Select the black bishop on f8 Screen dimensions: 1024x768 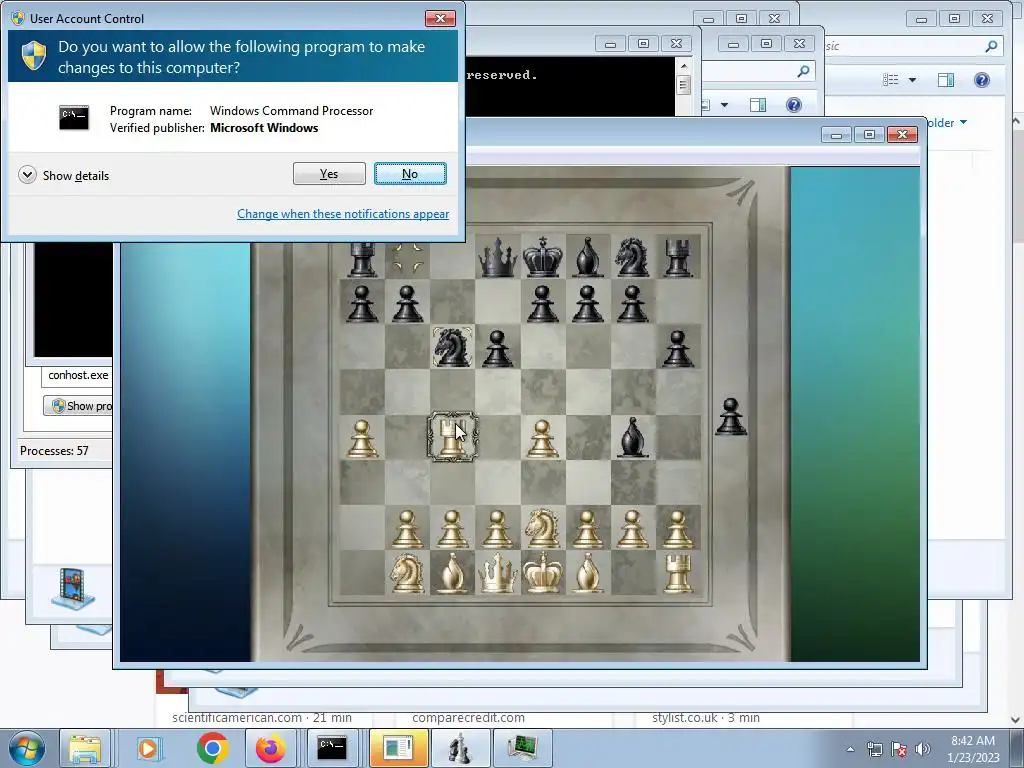point(587,257)
